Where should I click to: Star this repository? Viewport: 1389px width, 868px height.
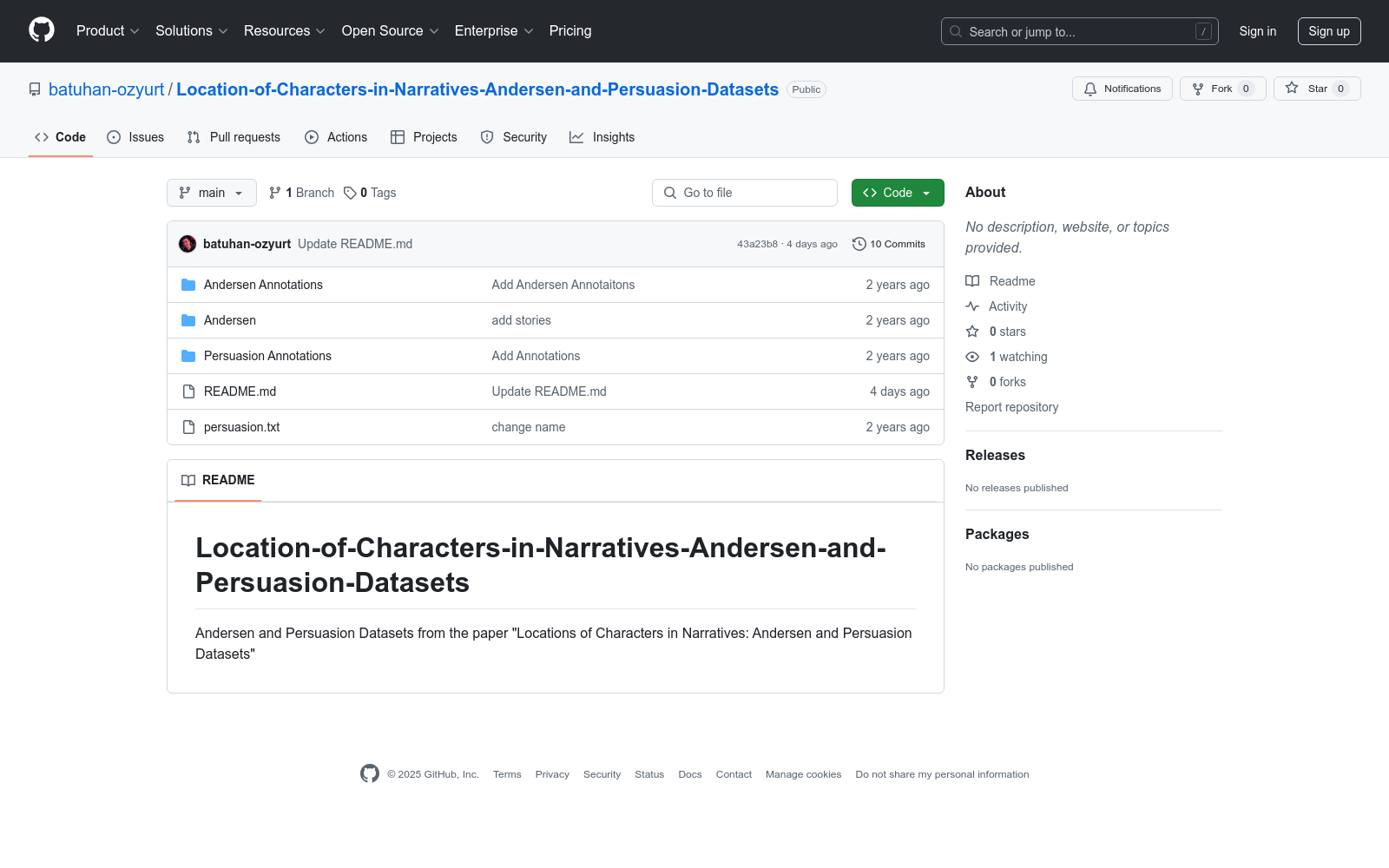(1317, 89)
